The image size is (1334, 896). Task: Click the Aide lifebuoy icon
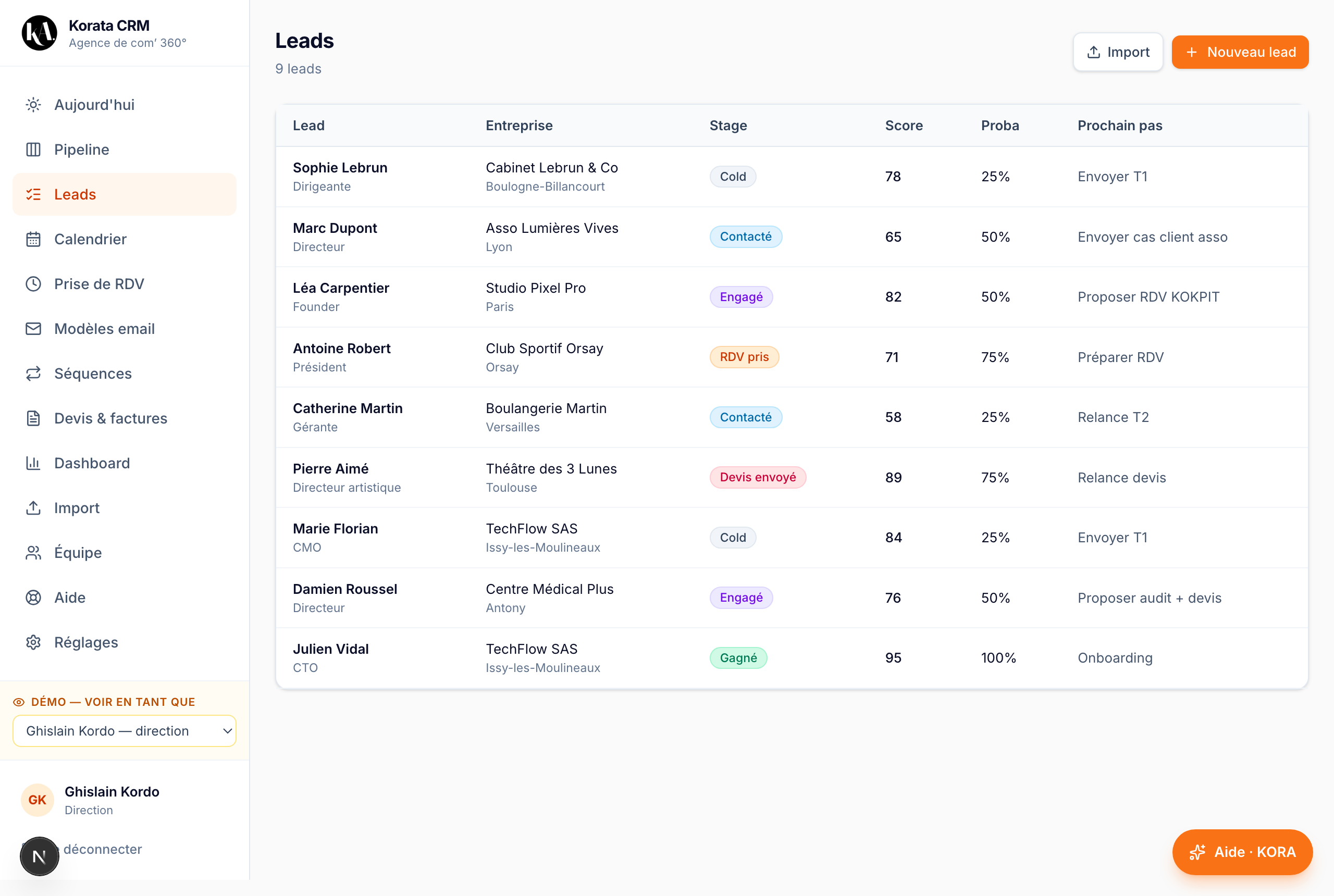(33, 597)
